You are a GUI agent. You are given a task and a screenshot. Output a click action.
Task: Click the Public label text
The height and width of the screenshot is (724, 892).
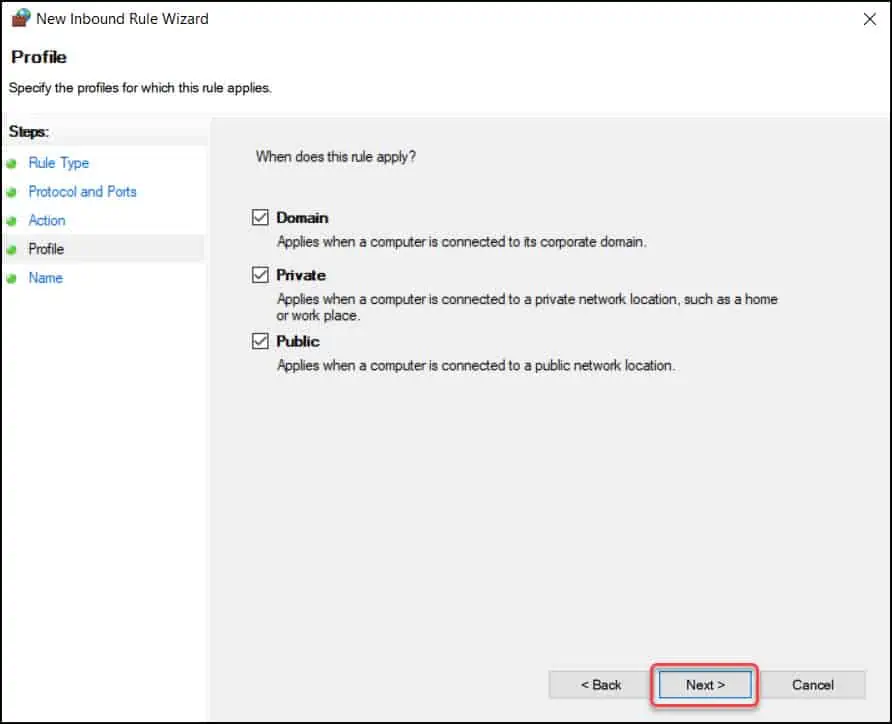(298, 341)
